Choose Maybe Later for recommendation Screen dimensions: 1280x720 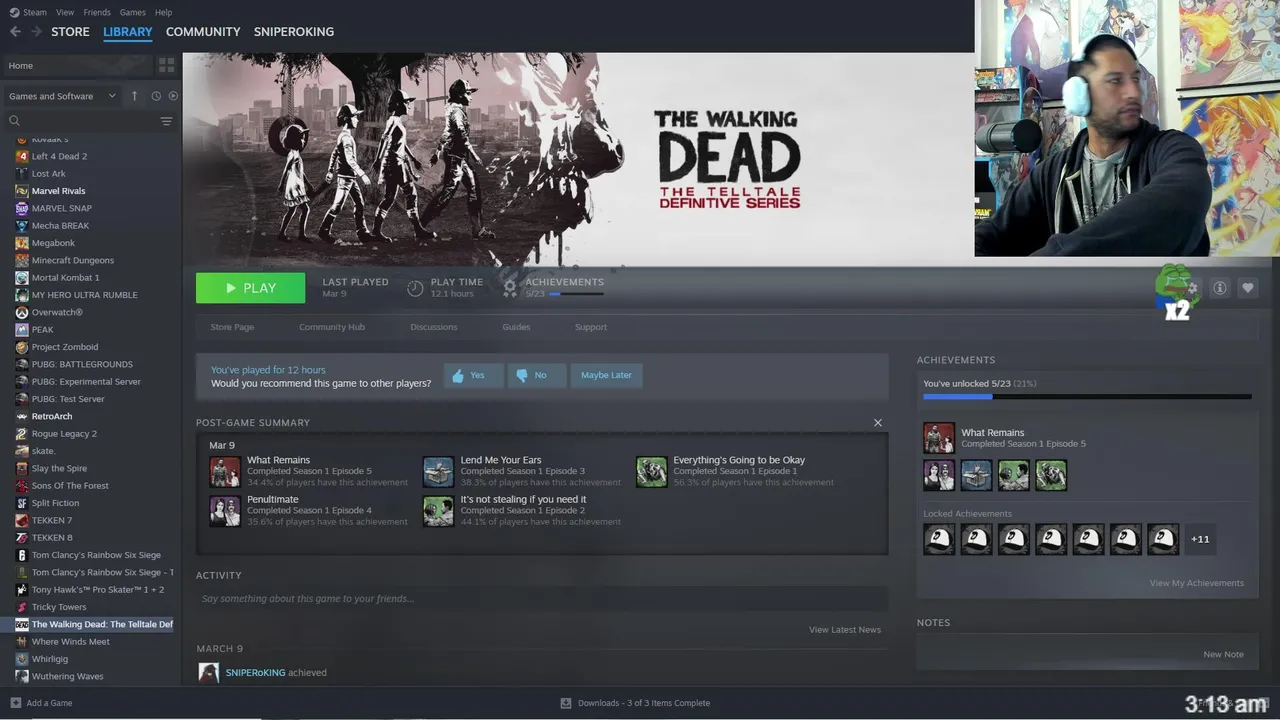[606, 375]
